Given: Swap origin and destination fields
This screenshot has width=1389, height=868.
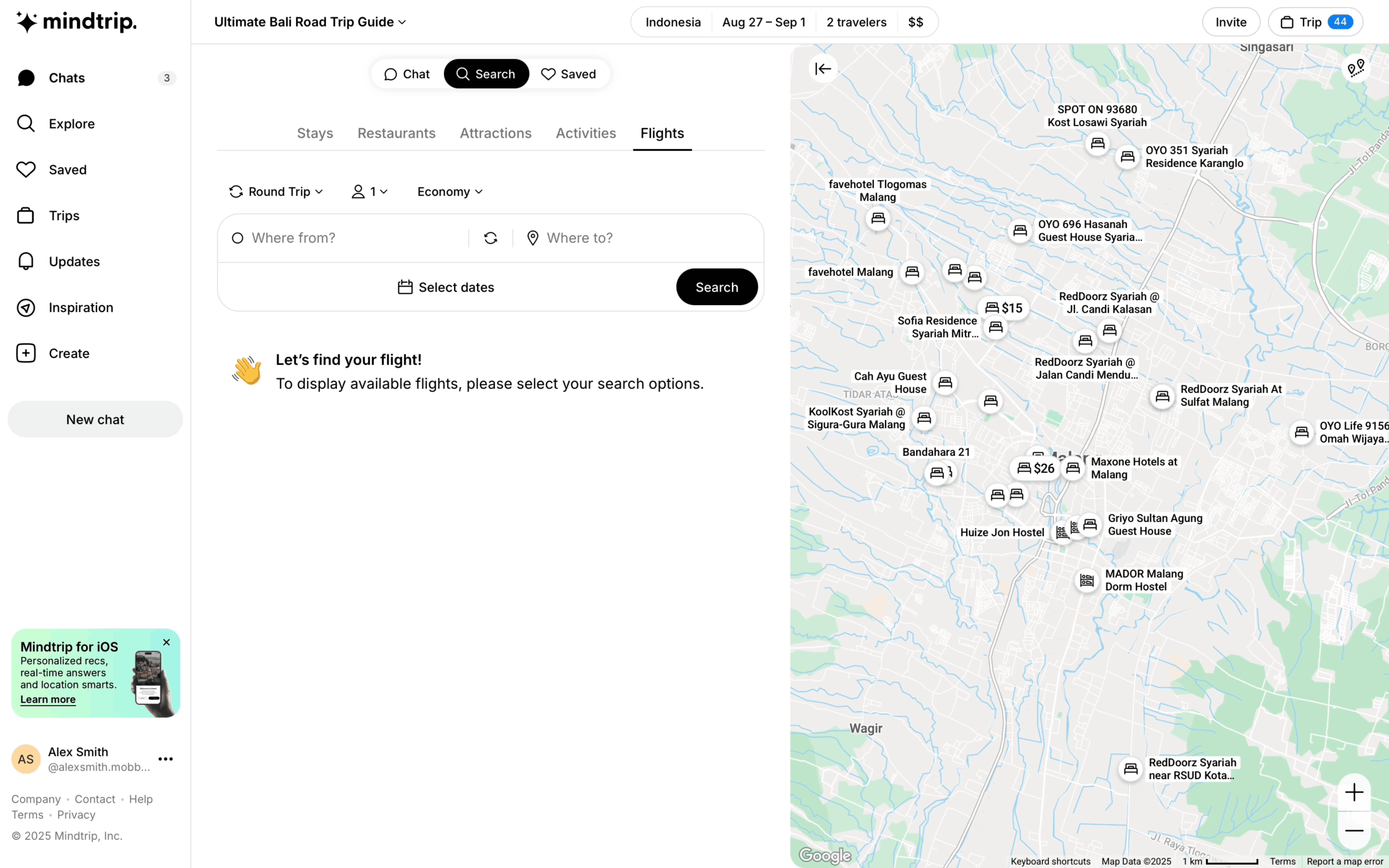Looking at the screenshot, I should [490, 238].
